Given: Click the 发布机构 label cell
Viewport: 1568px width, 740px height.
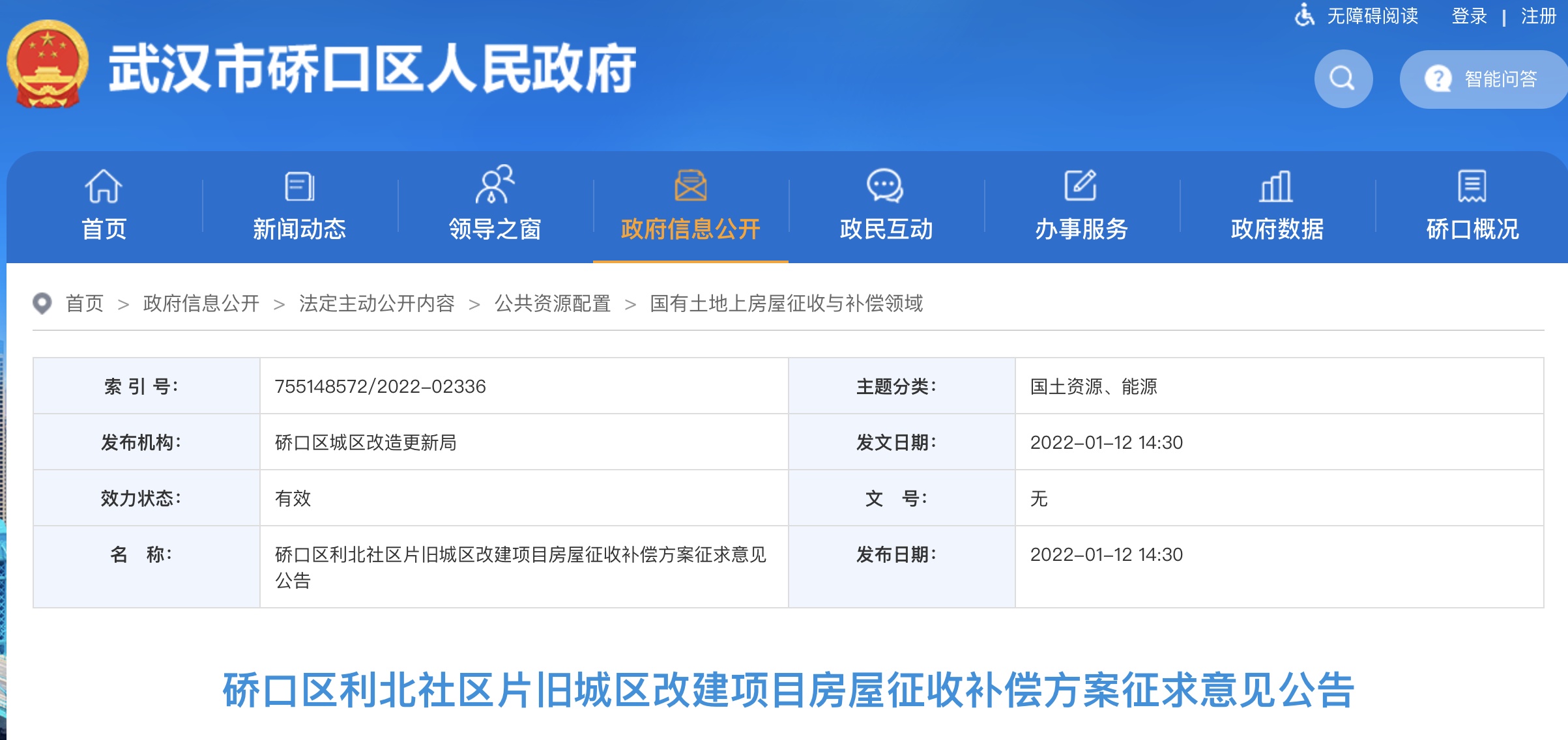Looking at the screenshot, I should (147, 442).
